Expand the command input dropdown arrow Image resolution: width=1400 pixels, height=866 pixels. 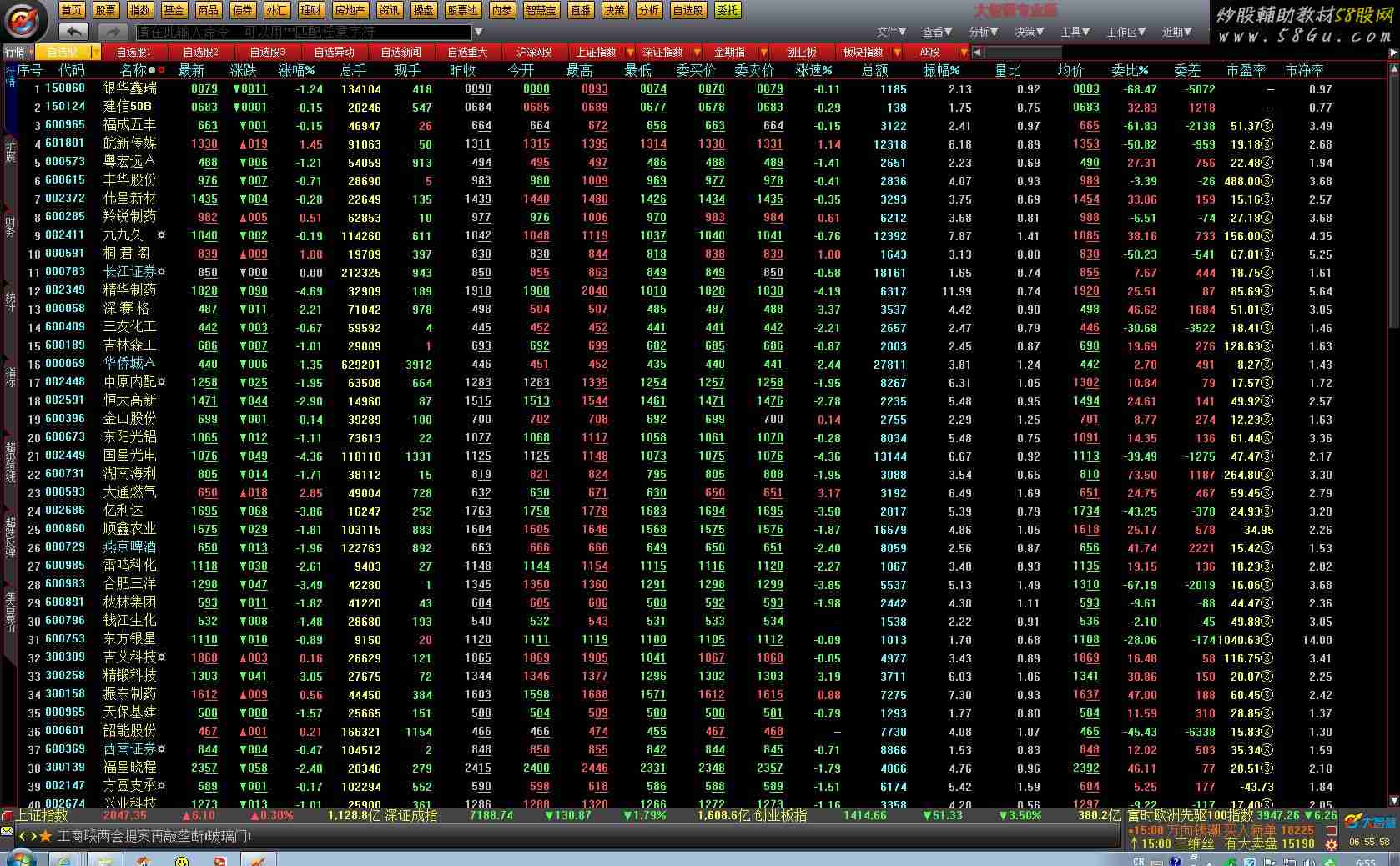(478, 32)
